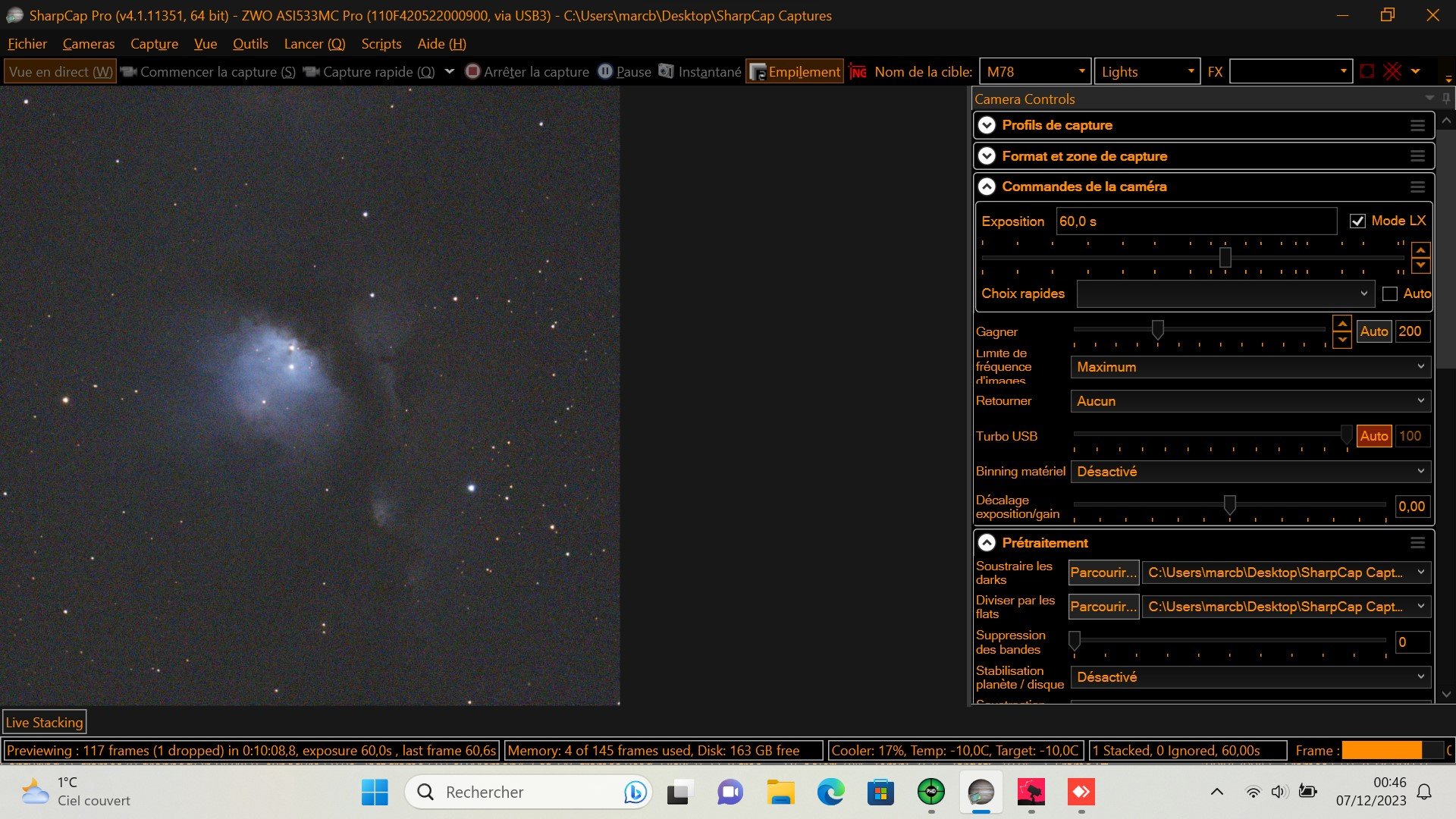Enable the Auto exposure checkbox
The width and height of the screenshot is (1456, 819).
[1390, 293]
